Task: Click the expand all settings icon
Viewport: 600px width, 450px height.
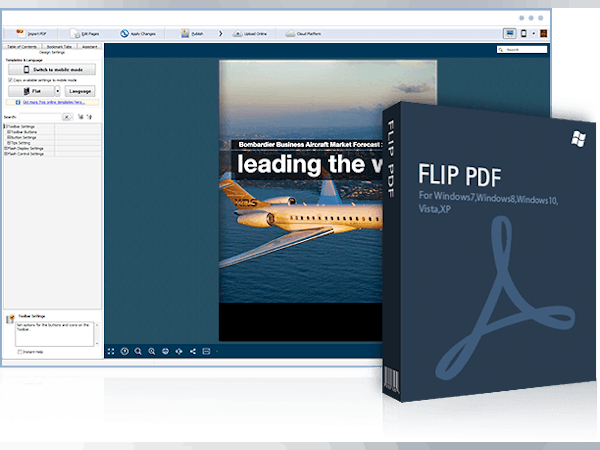Action: coord(81,117)
